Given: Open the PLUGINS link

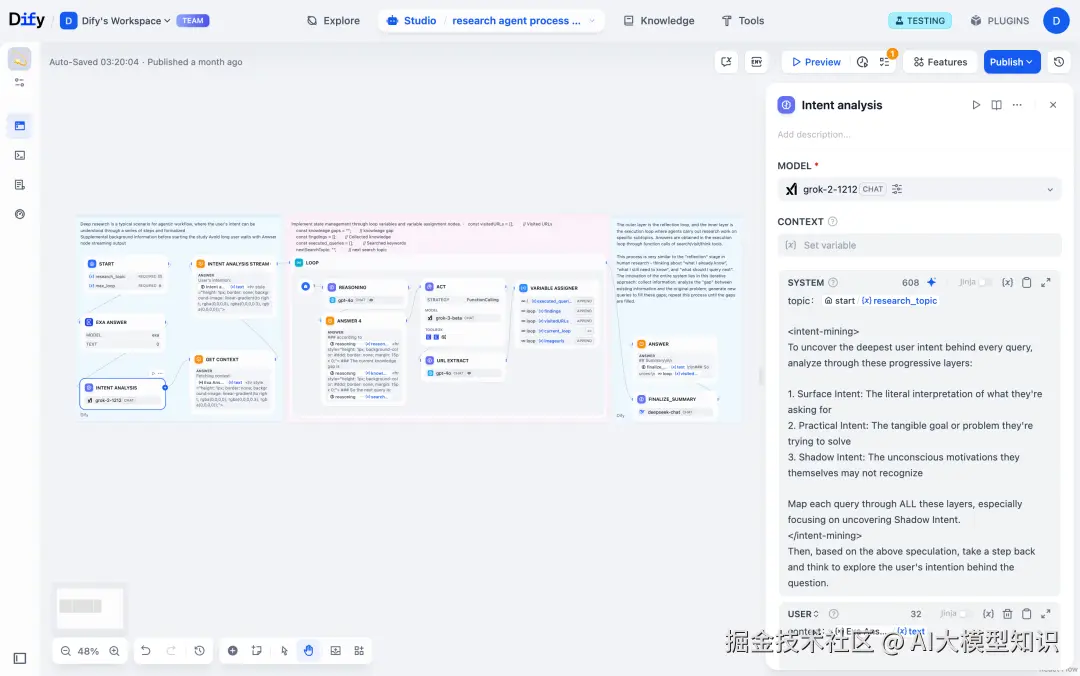Looking at the screenshot, I should 999,21.
